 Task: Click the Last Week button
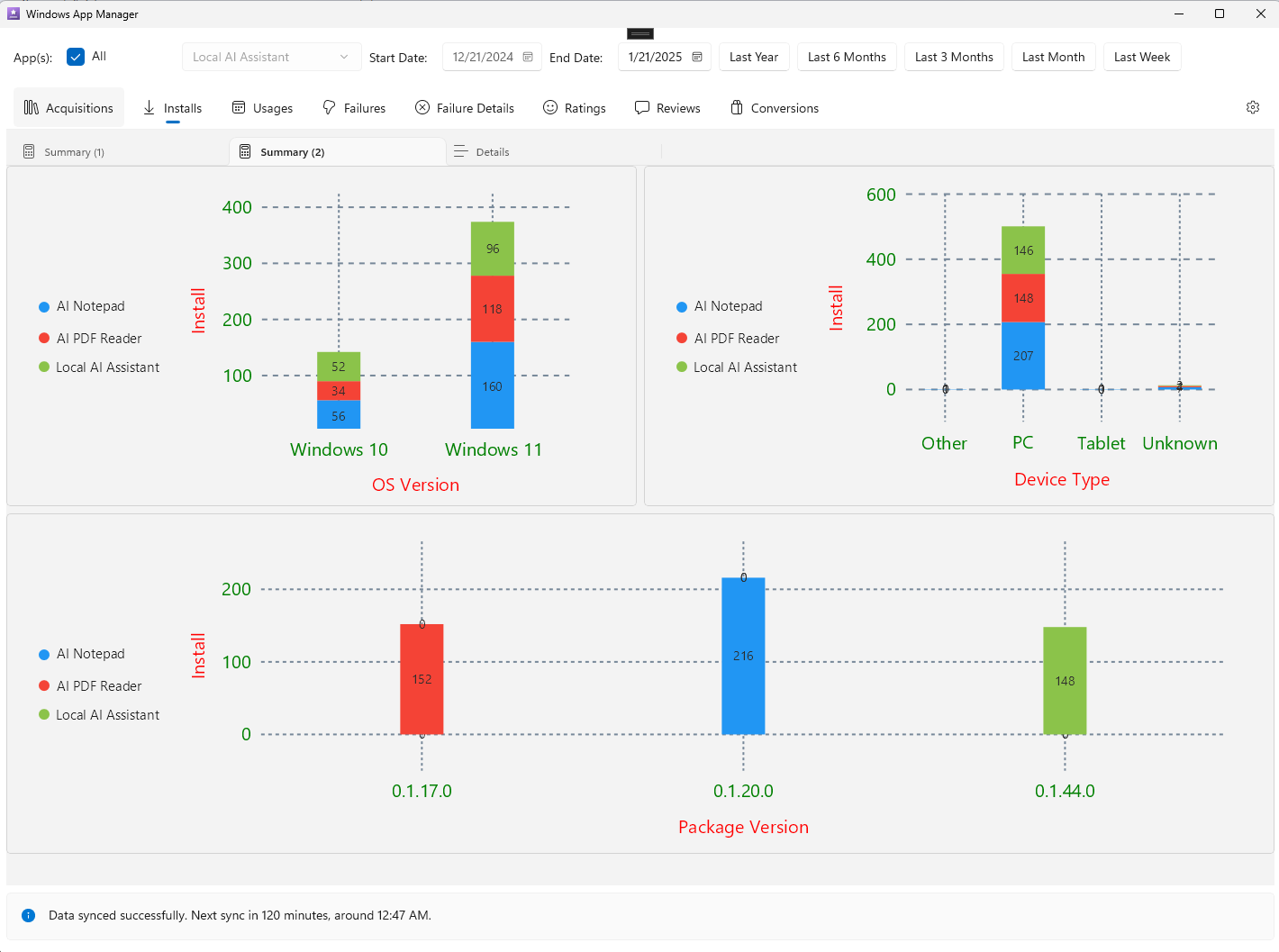coord(1142,57)
